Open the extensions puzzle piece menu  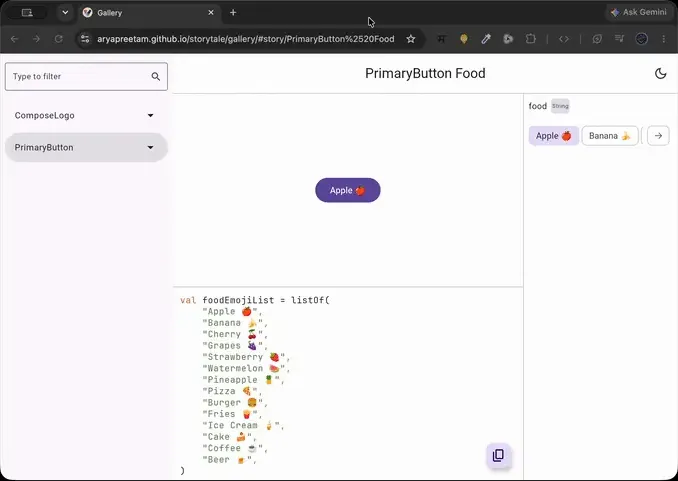pyautogui.click(x=530, y=39)
